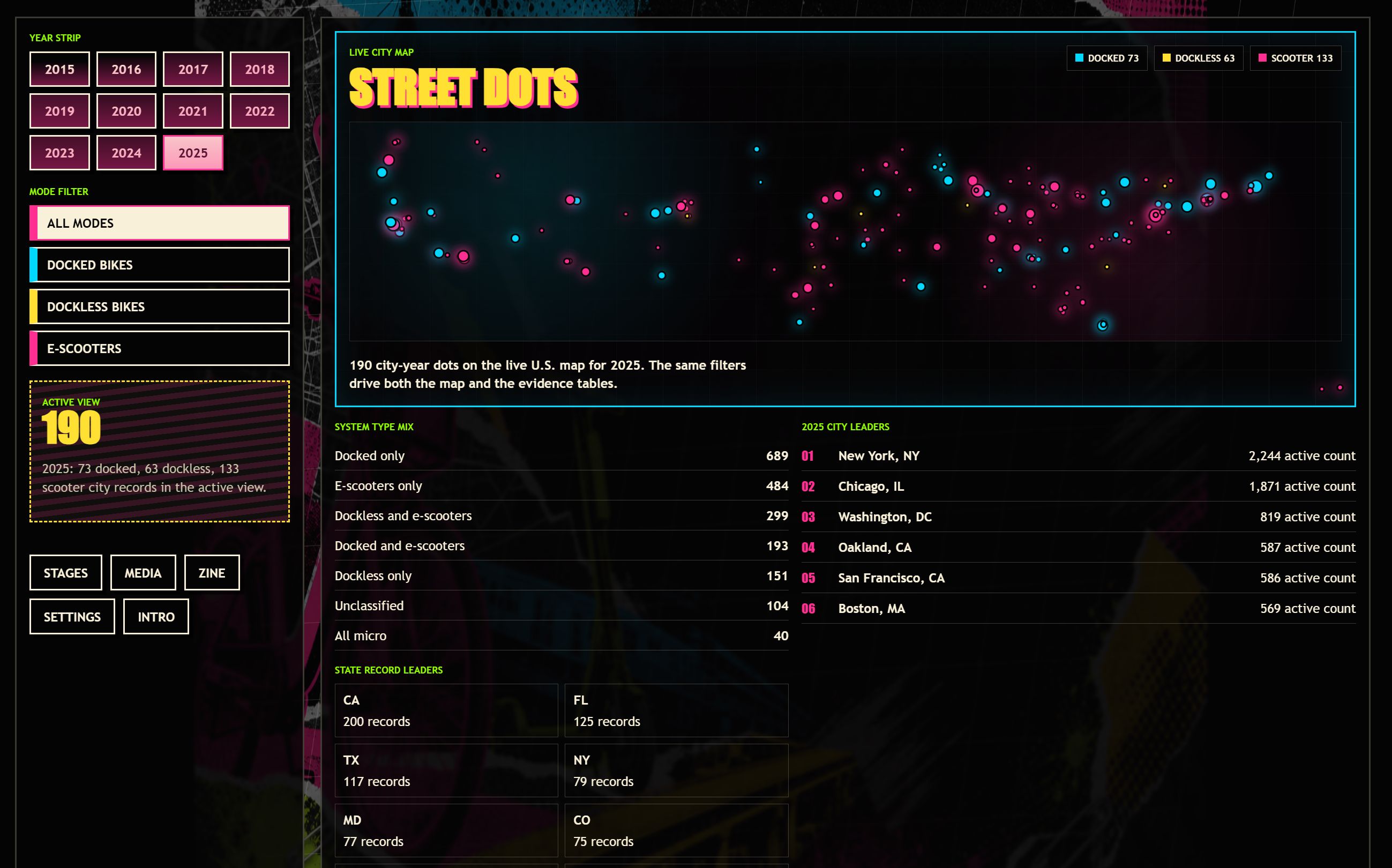
Task: Select year 2023 in the year strip
Action: tap(59, 153)
